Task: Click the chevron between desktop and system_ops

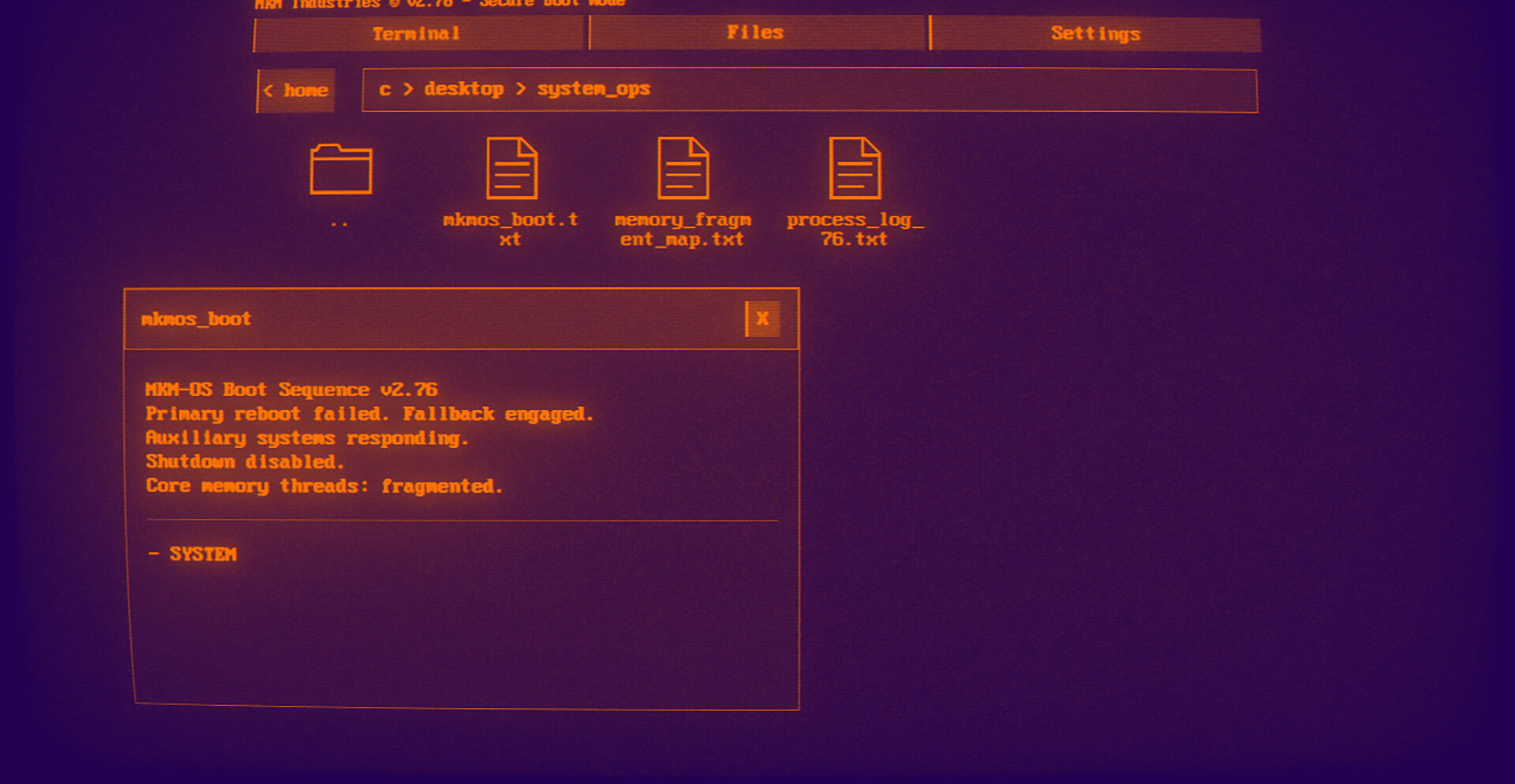Action: tap(520, 89)
